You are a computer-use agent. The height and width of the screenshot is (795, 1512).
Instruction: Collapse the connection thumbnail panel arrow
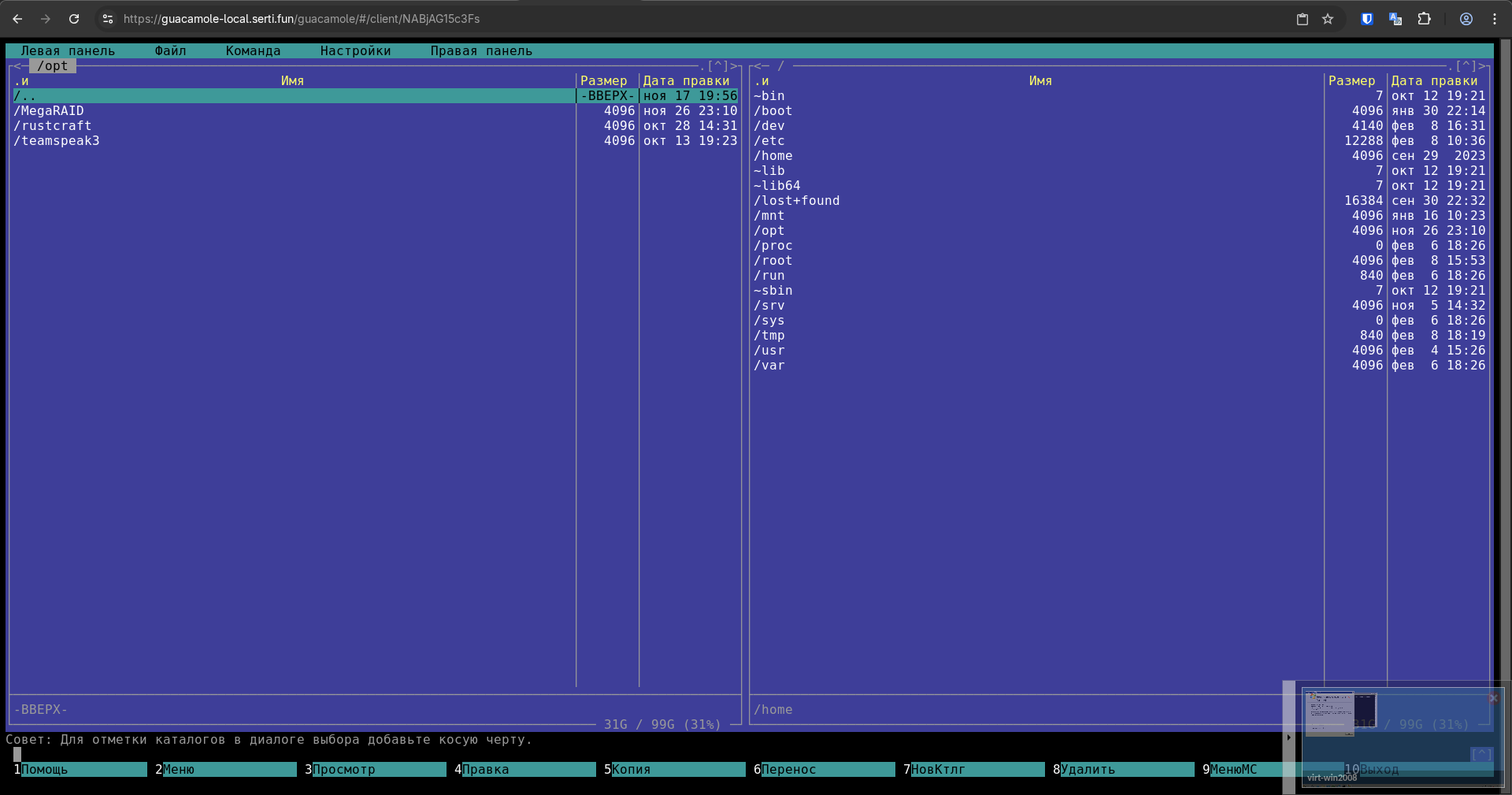[1288, 737]
